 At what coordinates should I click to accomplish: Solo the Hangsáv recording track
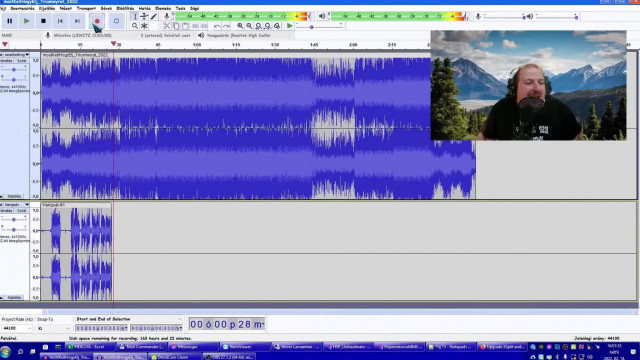click(x=22, y=211)
